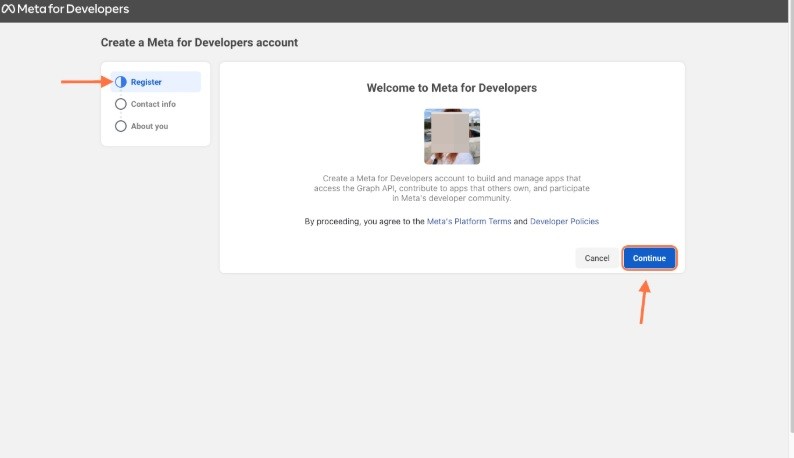Image resolution: width=794 pixels, height=458 pixels.
Task: Click the Contact info step circle
Action: pyautogui.click(x=121, y=104)
